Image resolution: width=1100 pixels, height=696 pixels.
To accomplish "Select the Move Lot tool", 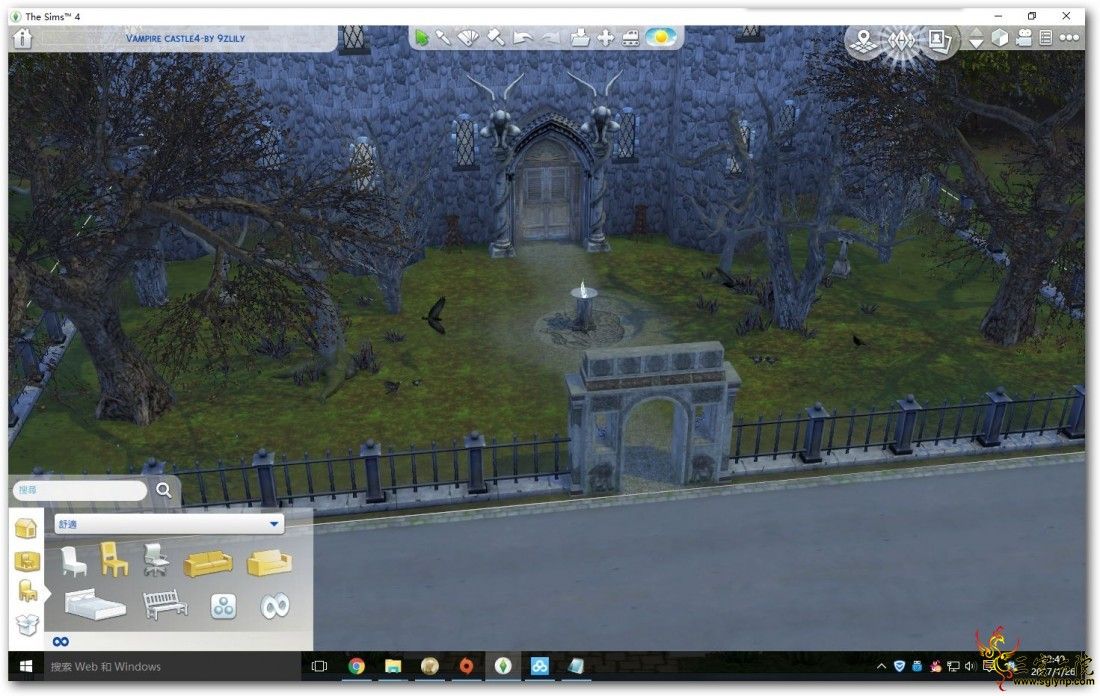I will click(x=605, y=37).
